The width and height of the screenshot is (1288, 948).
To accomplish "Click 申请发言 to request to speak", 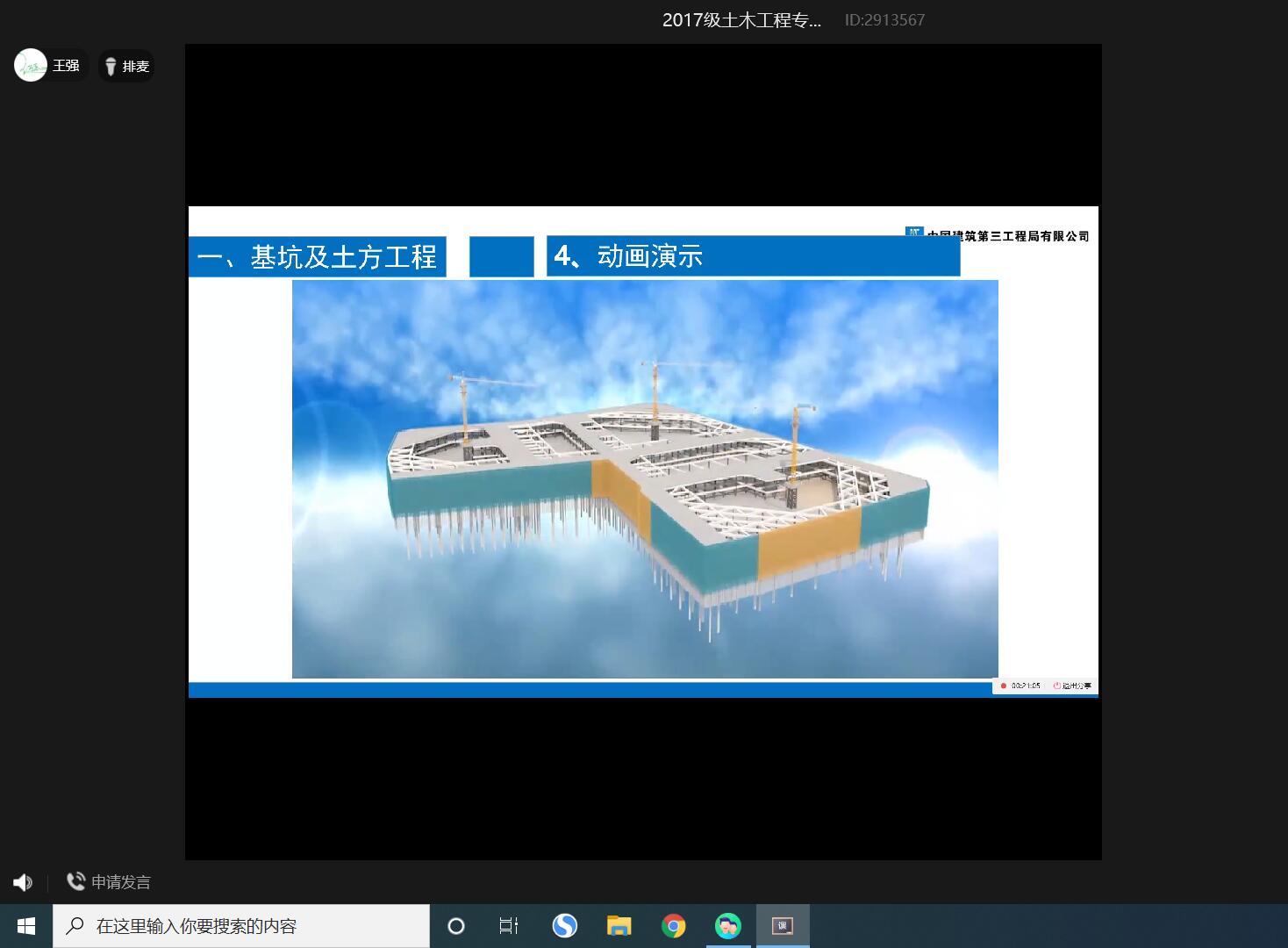I will (x=110, y=882).
